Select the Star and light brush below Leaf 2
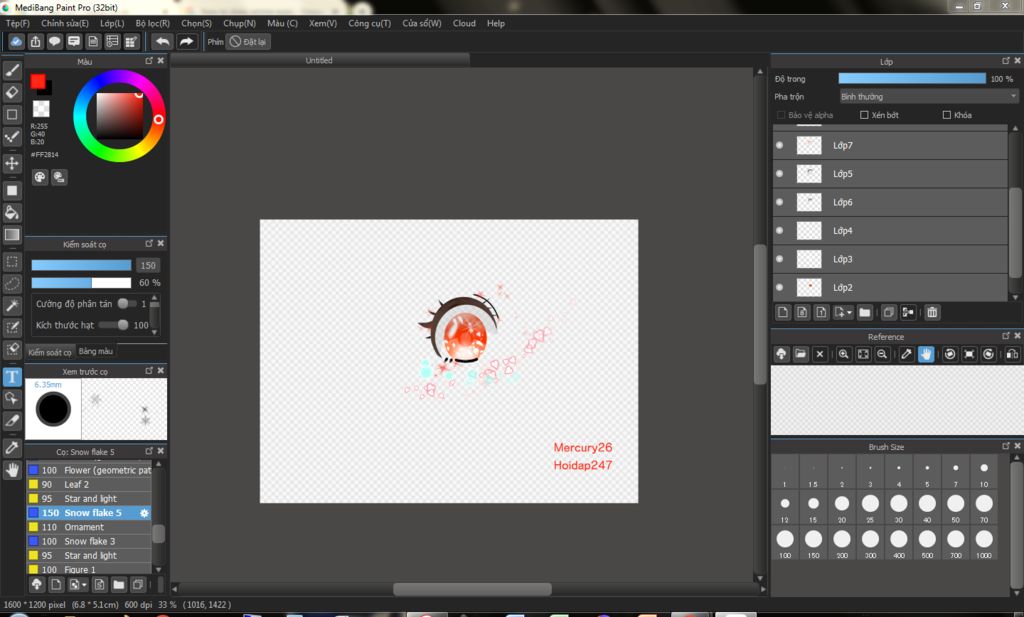 [90, 499]
